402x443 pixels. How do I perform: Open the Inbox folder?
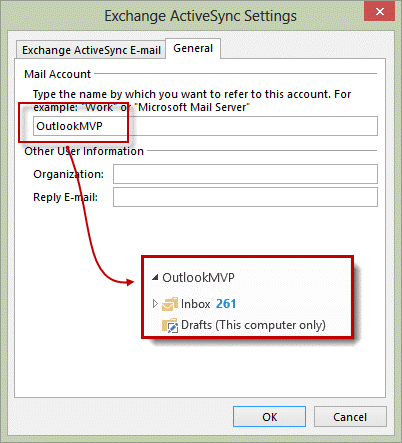pyautogui.click(x=196, y=304)
